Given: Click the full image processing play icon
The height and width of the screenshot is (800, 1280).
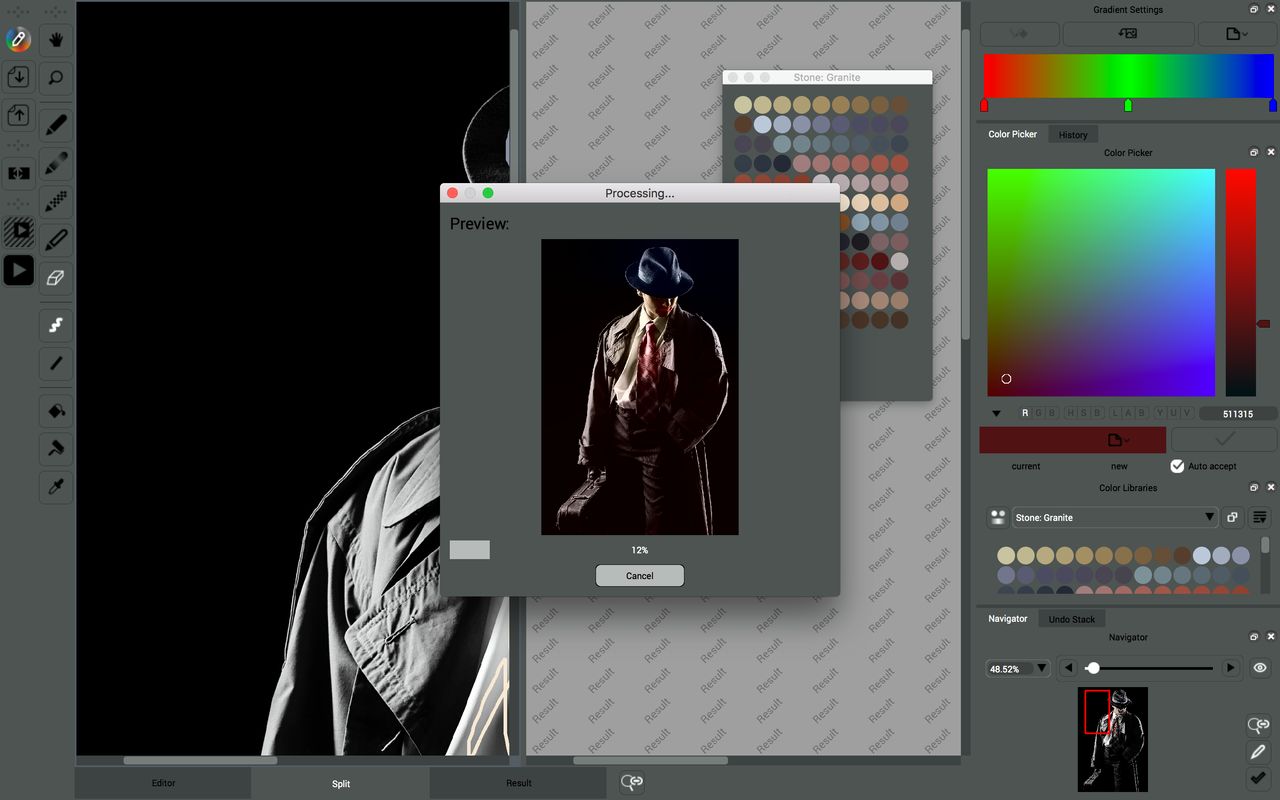Looking at the screenshot, I should (x=18, y=270).
